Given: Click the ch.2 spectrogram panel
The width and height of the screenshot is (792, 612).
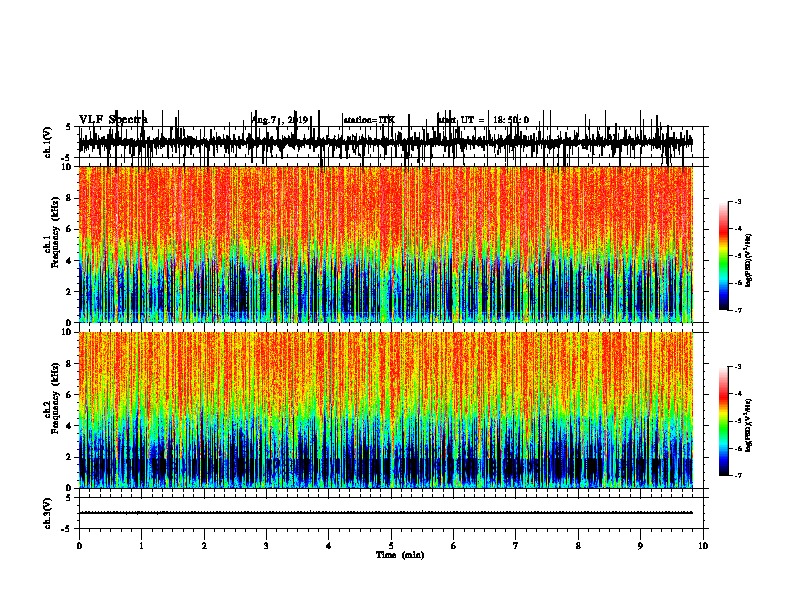Looking at the screenshot, I should pyautogui.click(x=386, y=410).
